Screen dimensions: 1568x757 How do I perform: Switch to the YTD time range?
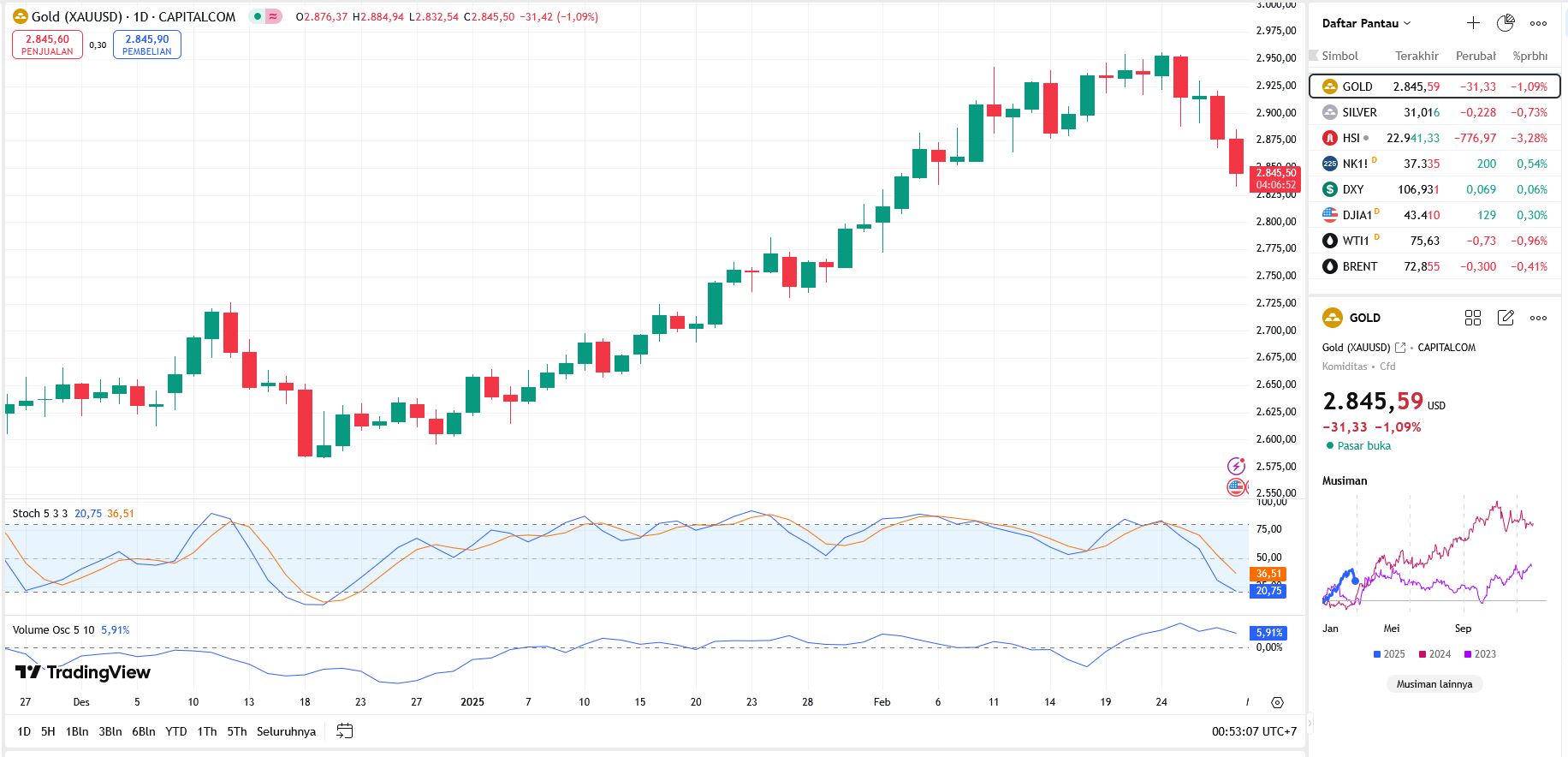[x=175, y=731]
